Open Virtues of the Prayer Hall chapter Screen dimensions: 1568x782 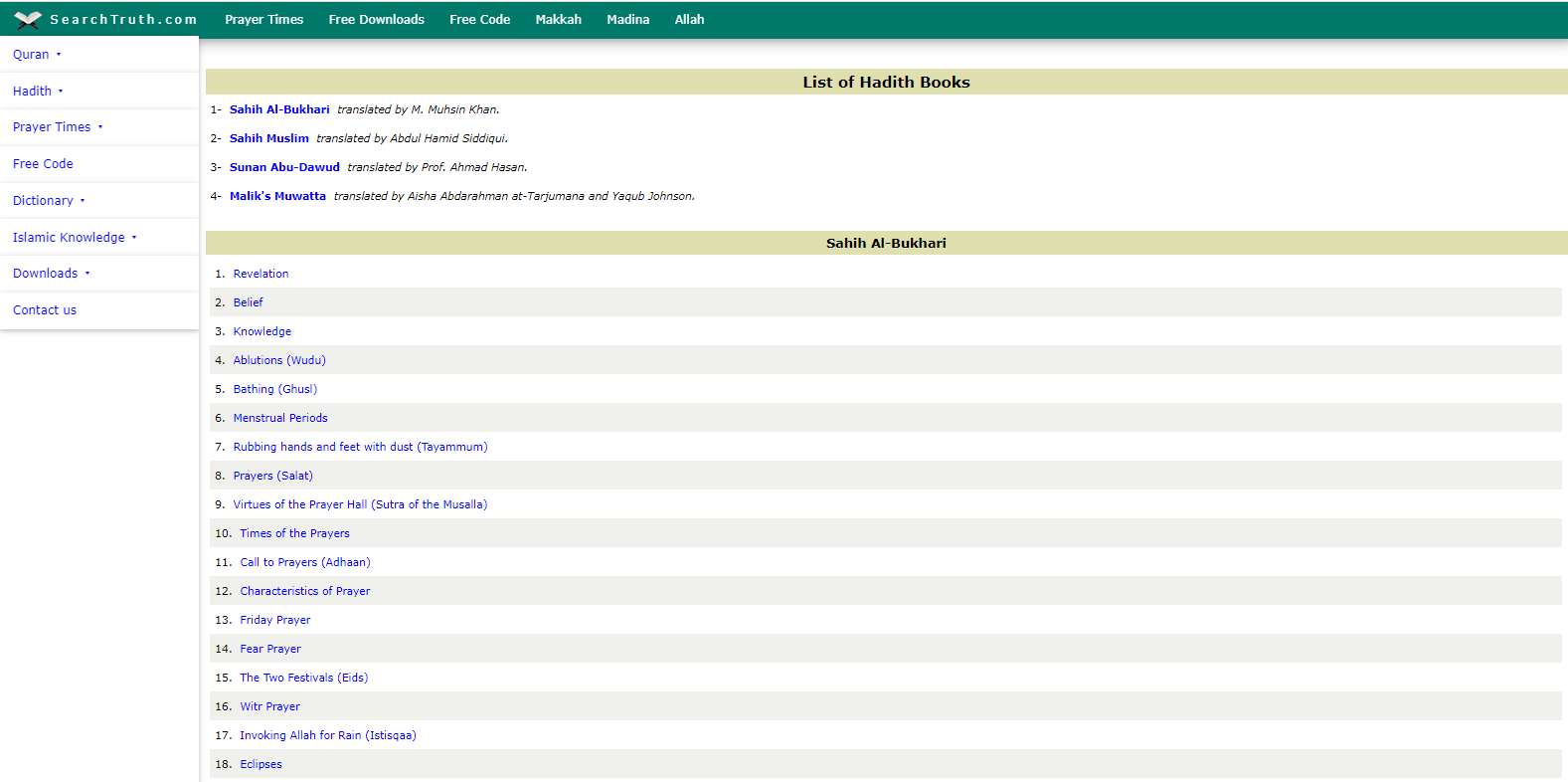click(360, 505)
